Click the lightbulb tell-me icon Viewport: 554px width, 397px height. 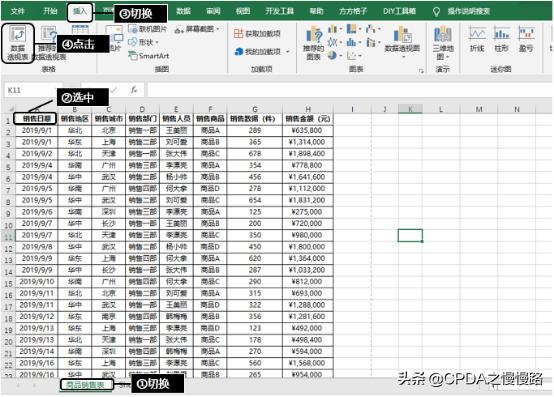(436, 12)
